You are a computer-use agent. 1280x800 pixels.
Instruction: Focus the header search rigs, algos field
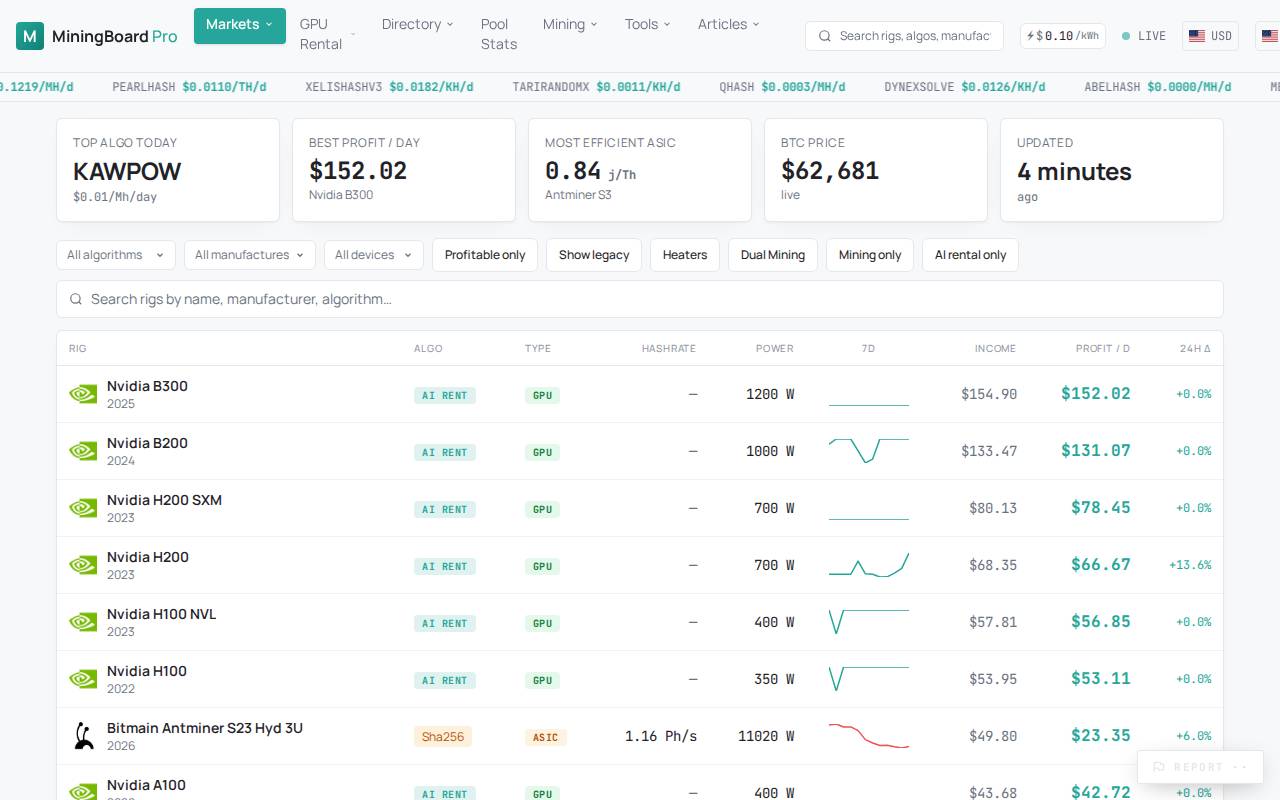coord(904,36)
